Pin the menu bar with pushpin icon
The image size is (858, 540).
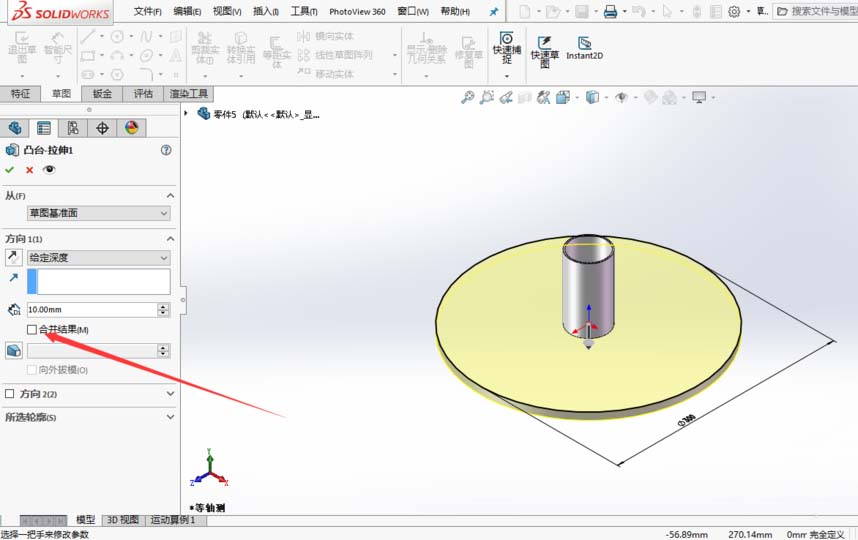(x=494, y=11)
